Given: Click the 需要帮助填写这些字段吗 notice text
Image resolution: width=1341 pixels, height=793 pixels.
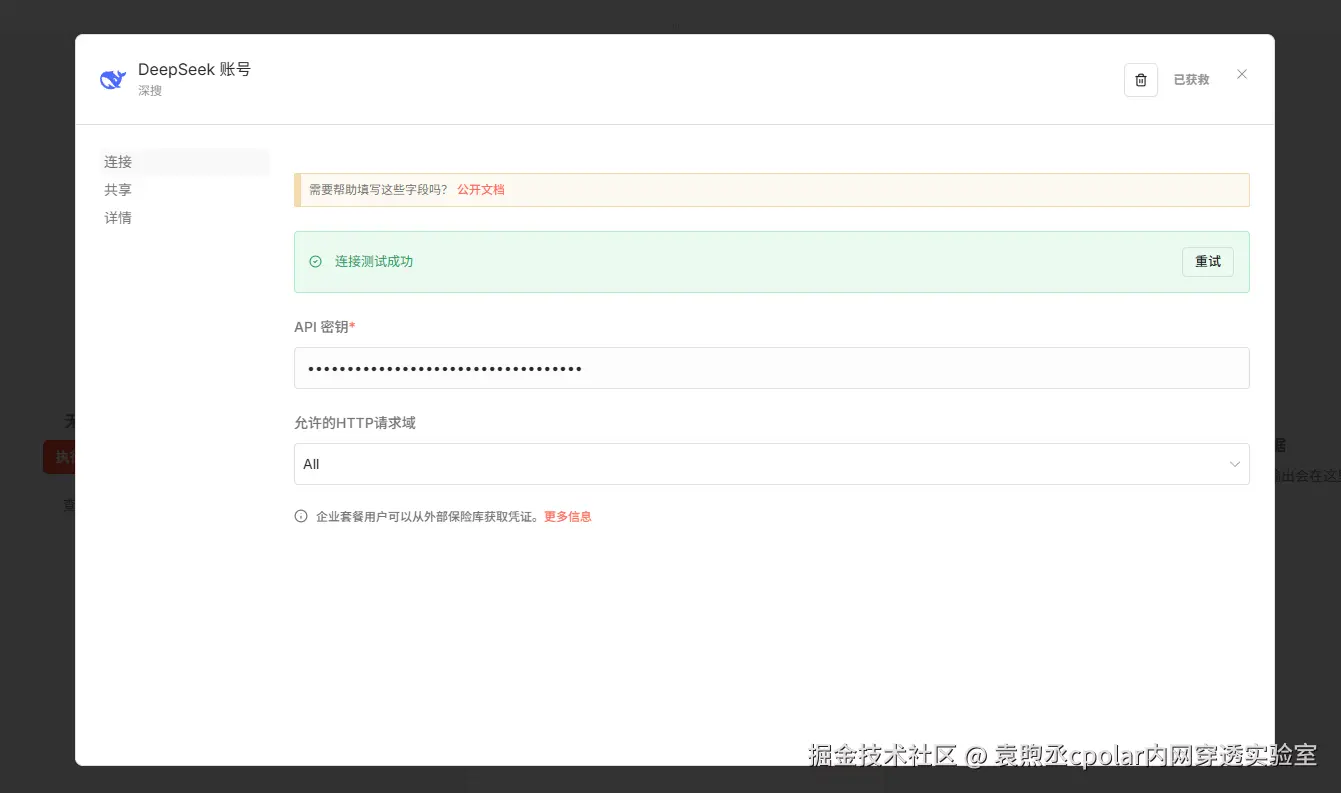Looking at the screenshot, I should pyautogui.click(x=379, y=189).
